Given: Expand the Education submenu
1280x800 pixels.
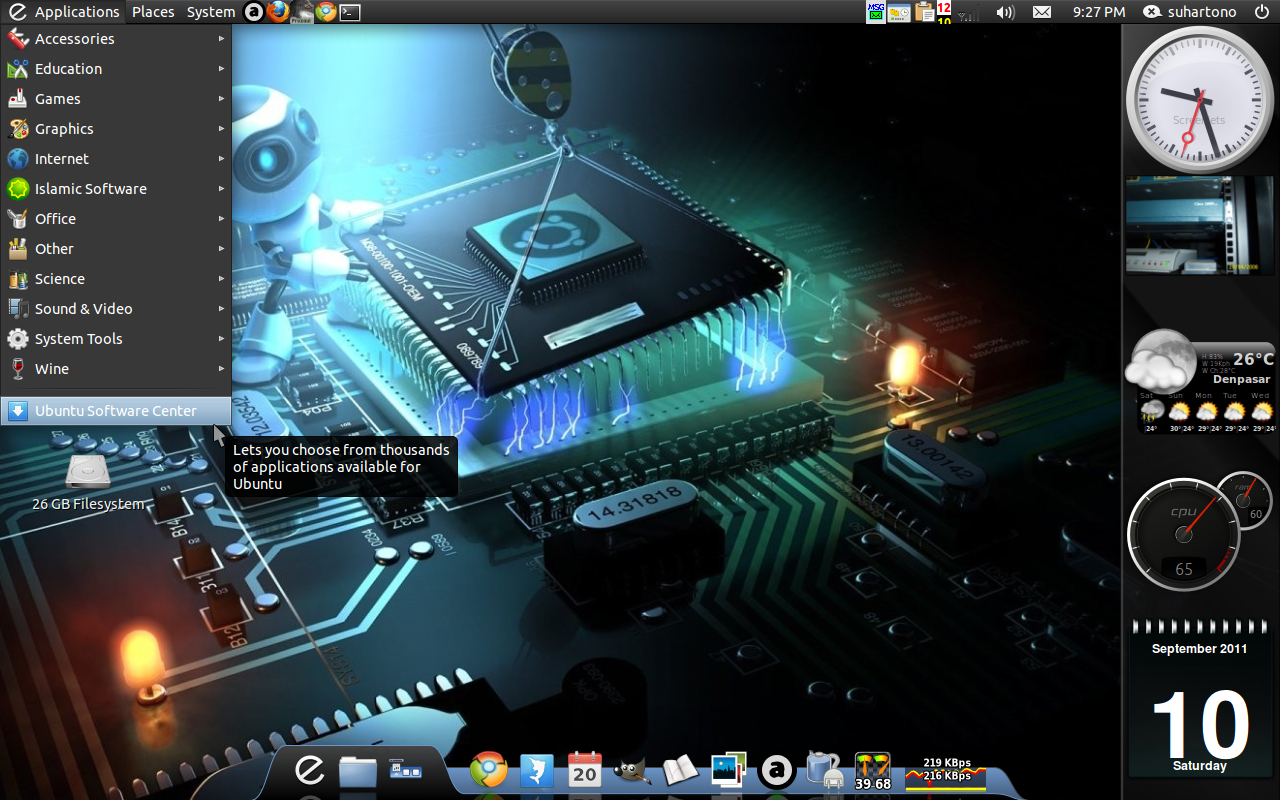Looking at the screenshot, I should coord(116,69).
